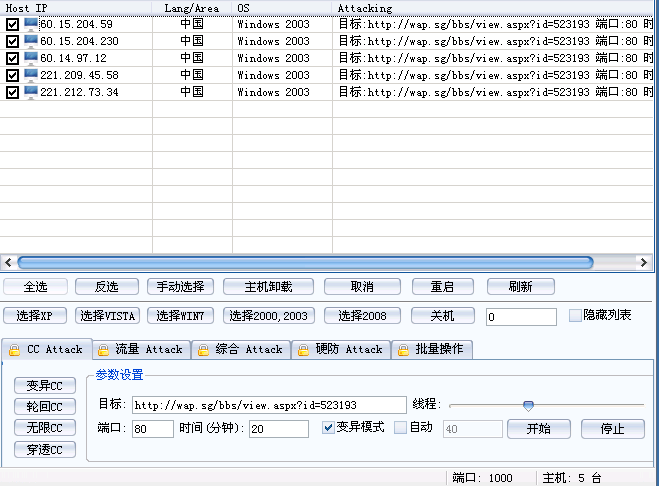Click the lock icon on the 流量 Attack tab
Screen dimensions: 659x486
click(x=103, y=350)
